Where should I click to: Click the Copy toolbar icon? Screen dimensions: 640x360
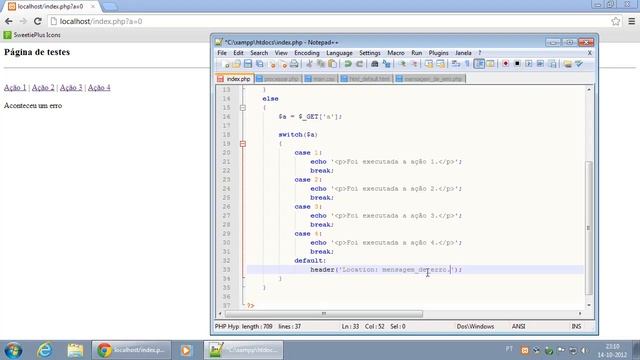320,64
